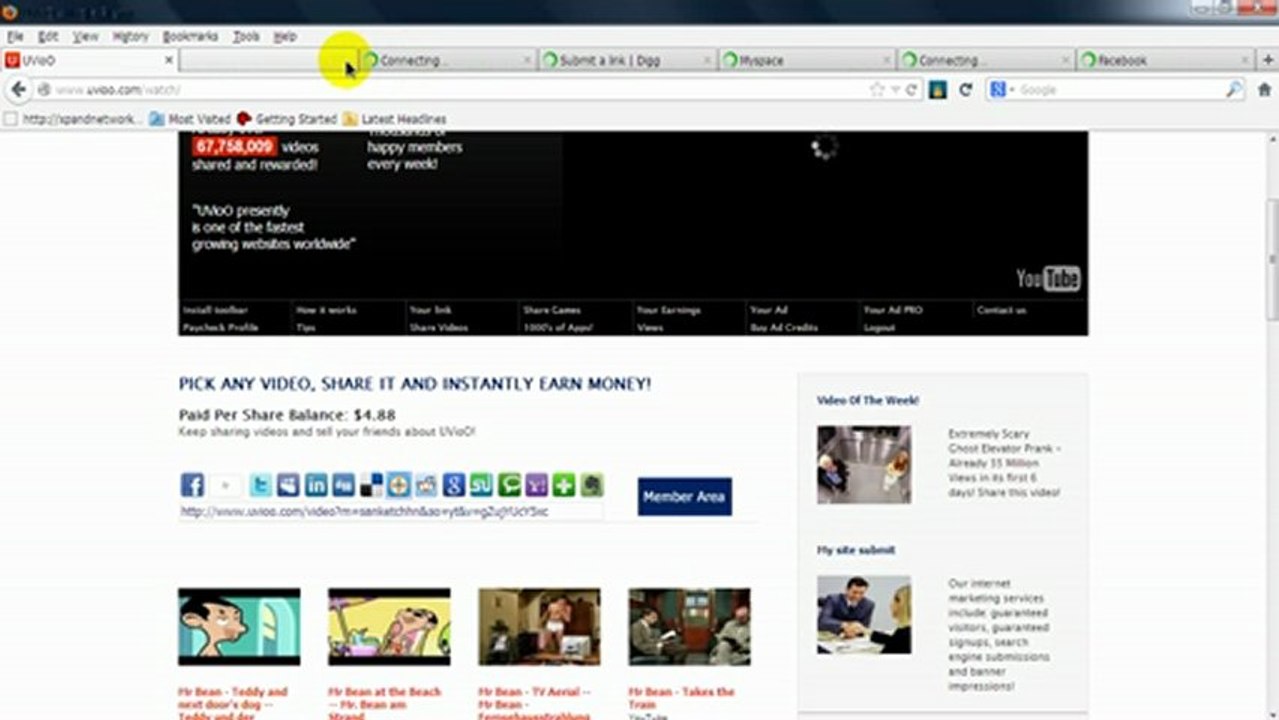Click the green speech-bubble share icon

(x=509, y=485)
